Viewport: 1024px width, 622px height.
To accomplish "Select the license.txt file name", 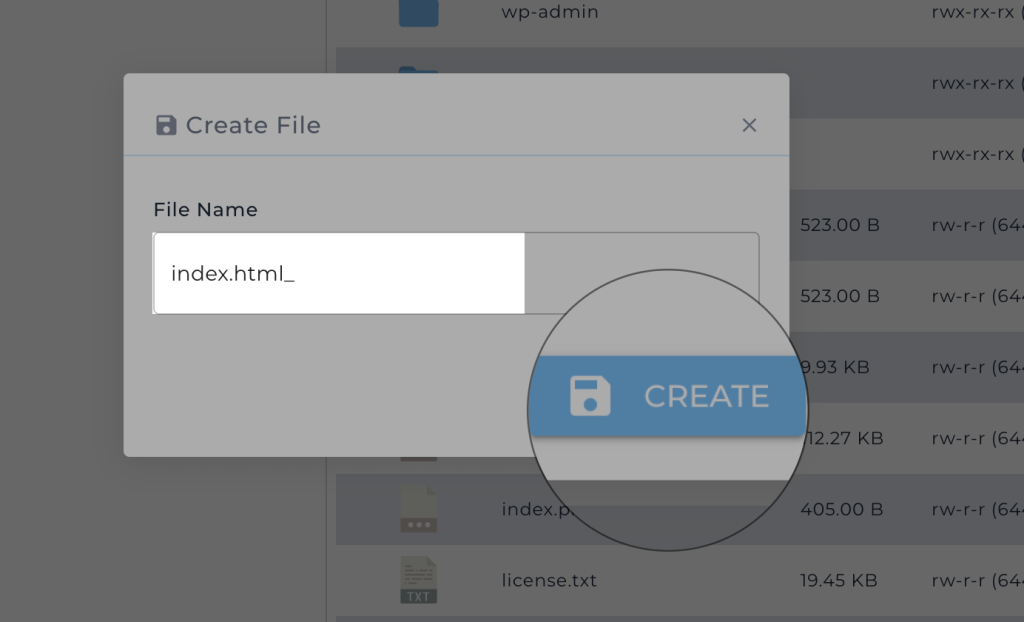I will click(549, 580).
